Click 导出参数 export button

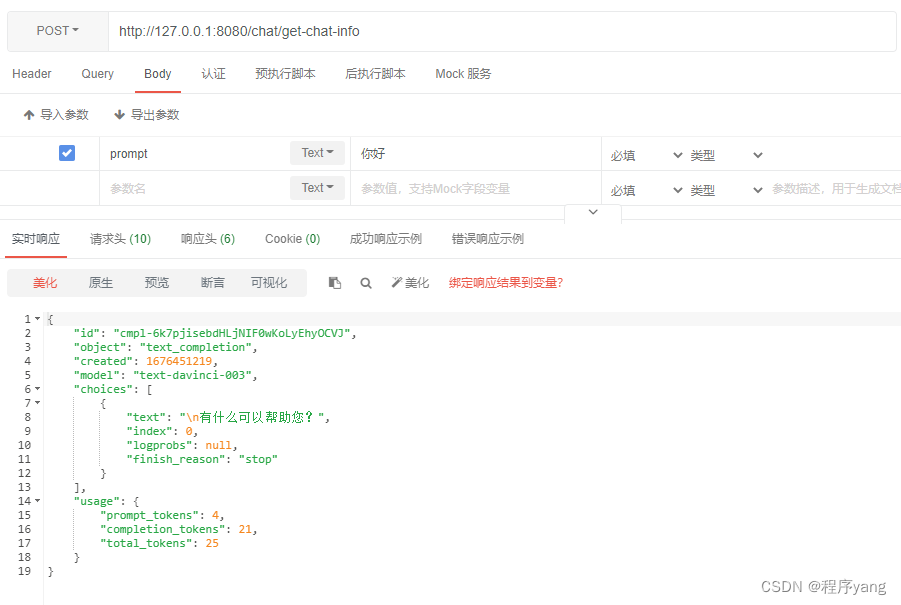[147, 114]
